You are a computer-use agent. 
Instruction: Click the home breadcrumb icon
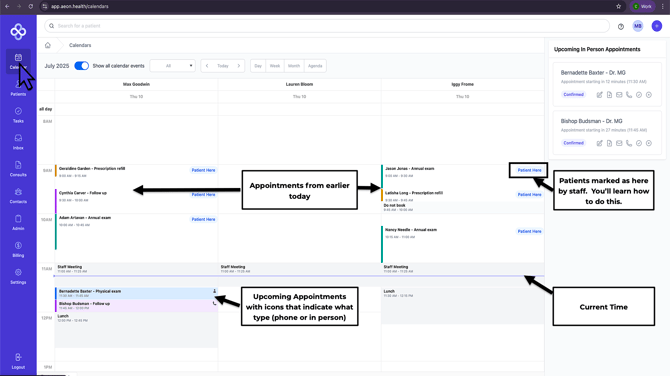pyautogui.click(x=48, y=45)
